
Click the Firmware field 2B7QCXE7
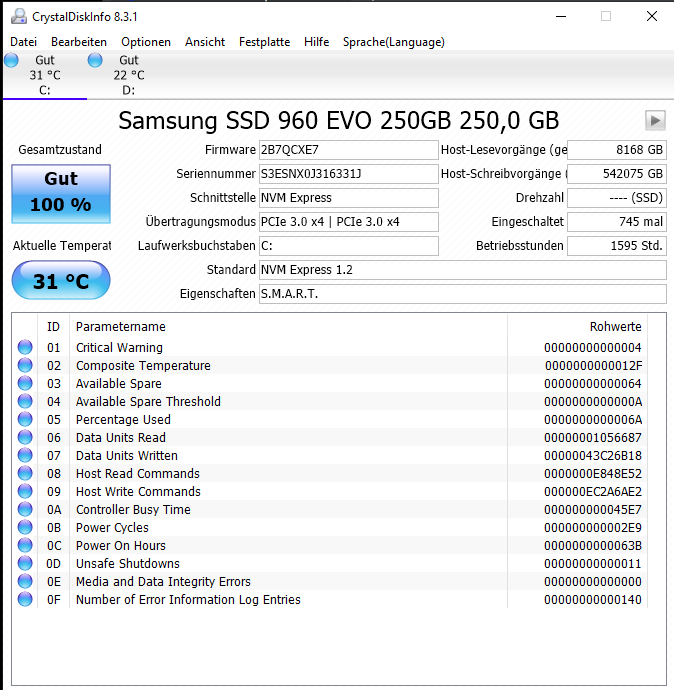click(348, 150)
